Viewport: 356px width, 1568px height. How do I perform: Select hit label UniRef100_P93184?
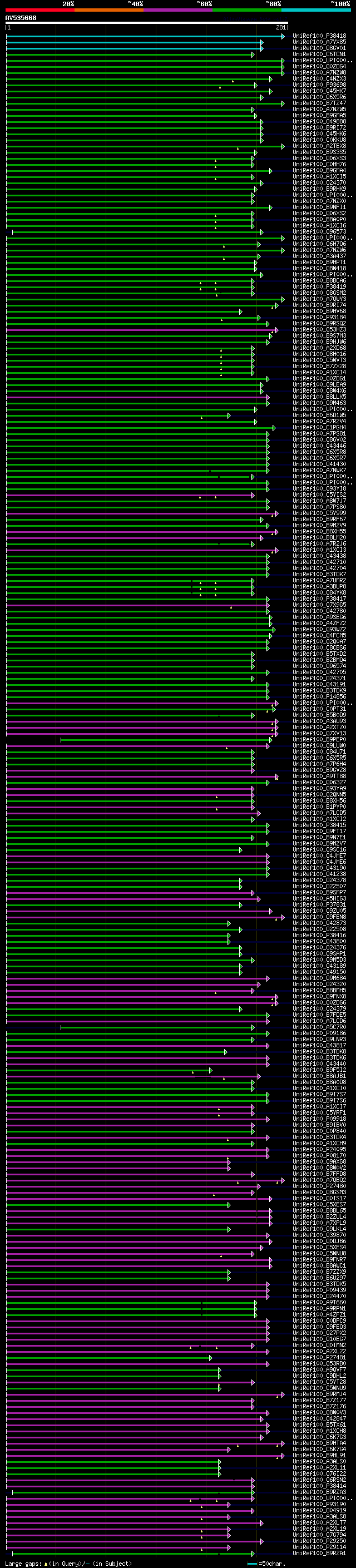[x=319, y=317]
